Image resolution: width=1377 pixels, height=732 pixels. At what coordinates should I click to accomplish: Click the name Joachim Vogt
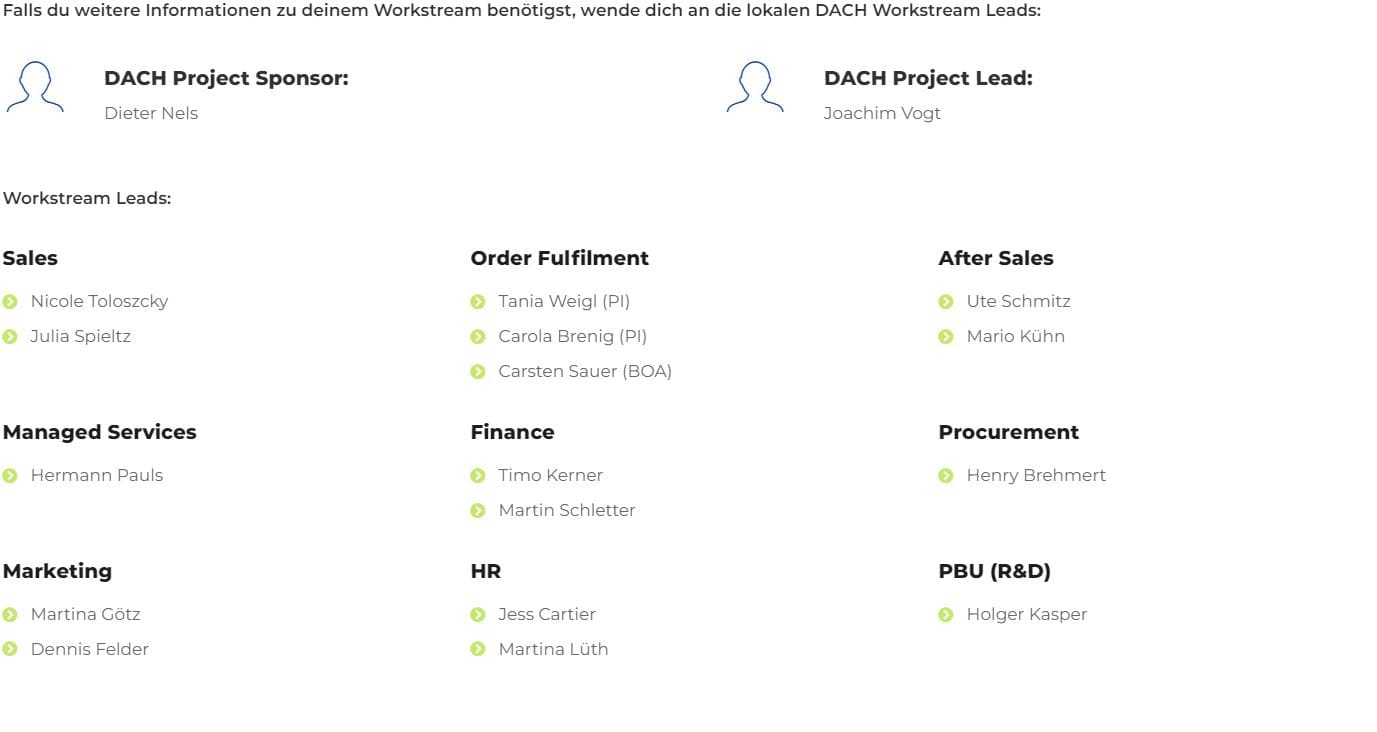[x=882, y=113]
